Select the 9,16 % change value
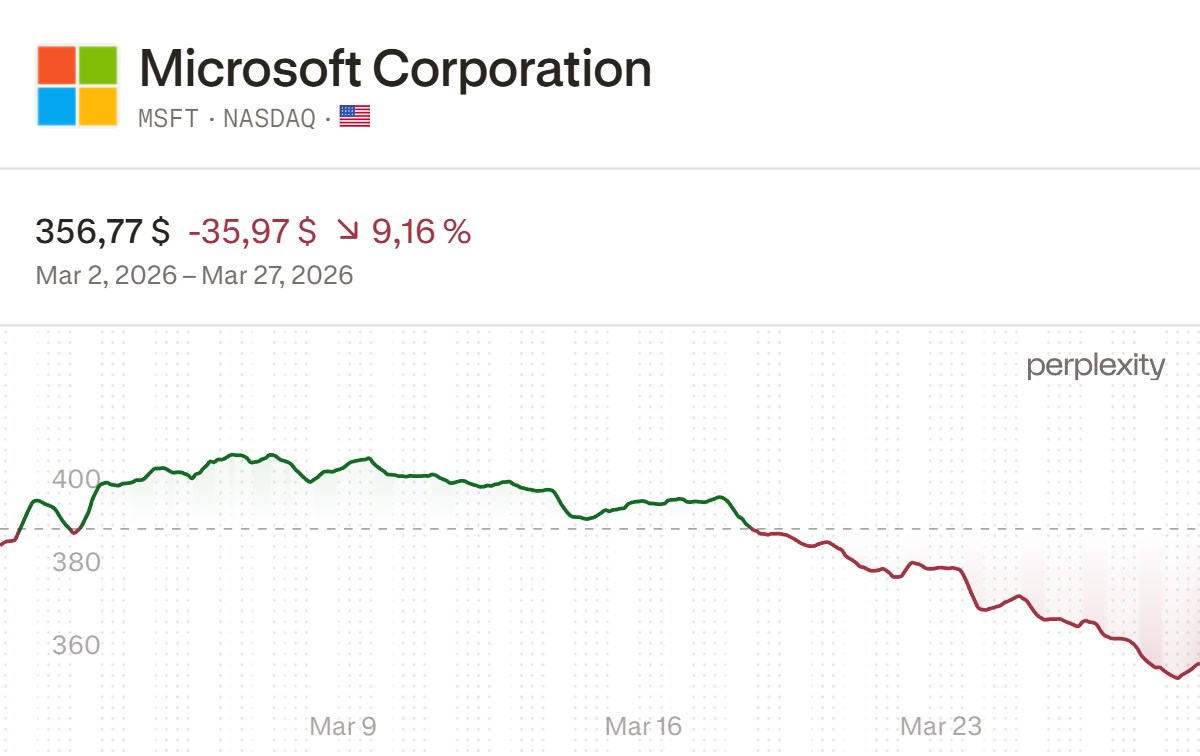1200x756 pixels. 421,232
